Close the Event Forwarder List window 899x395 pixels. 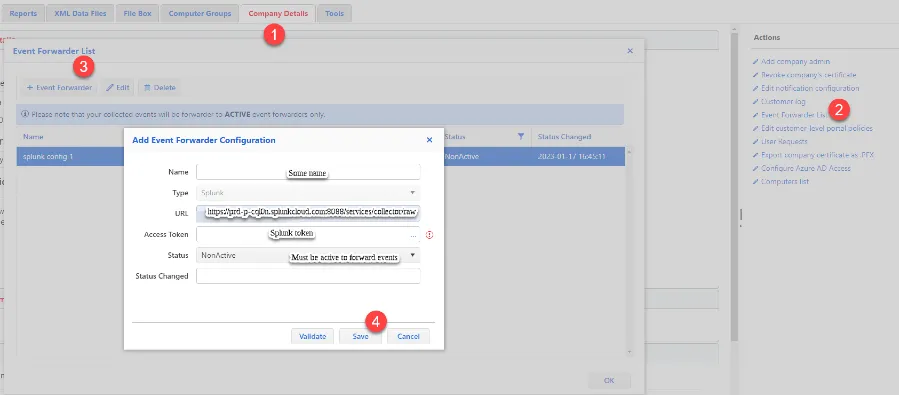630,51
